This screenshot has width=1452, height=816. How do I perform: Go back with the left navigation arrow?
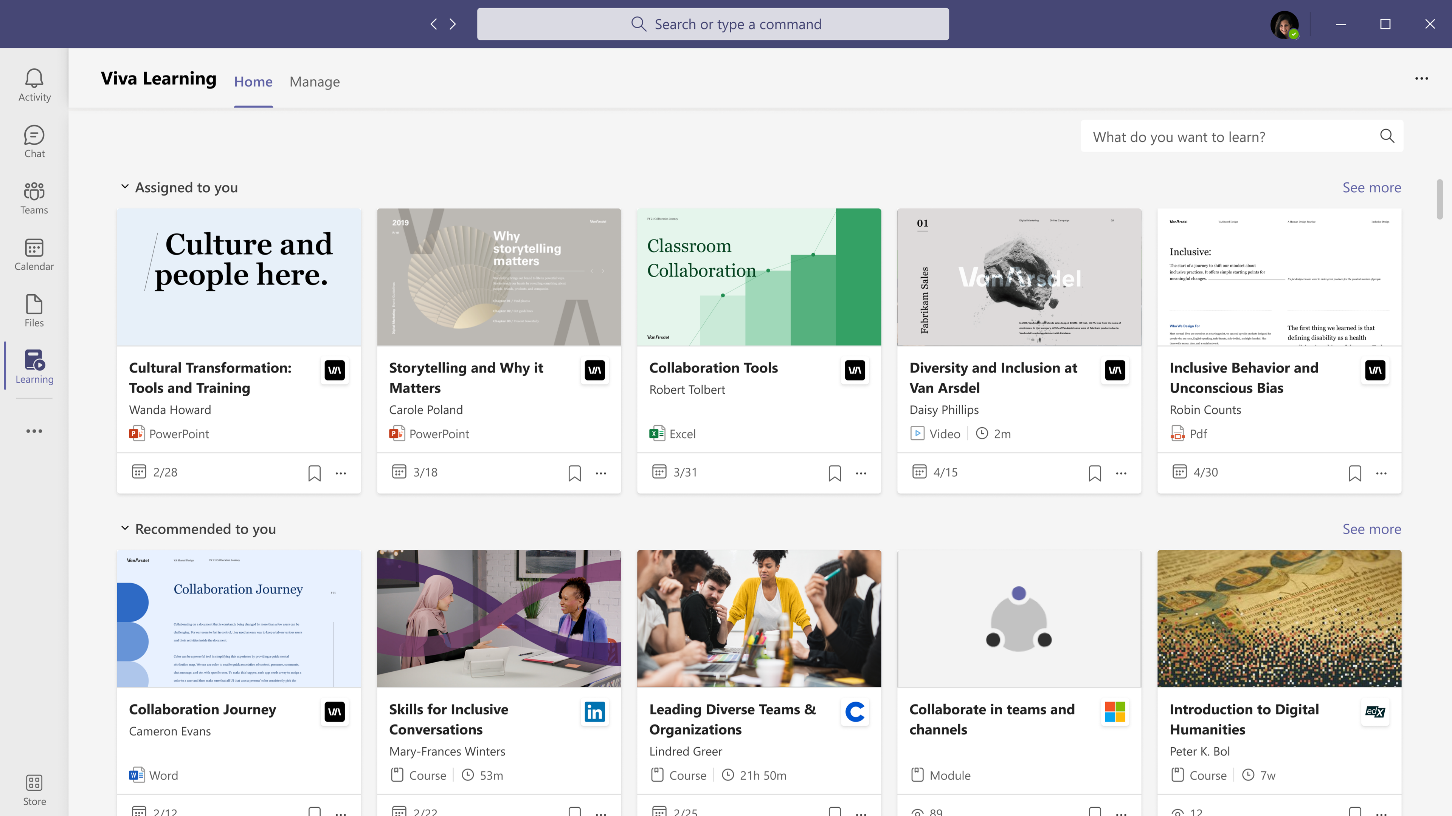tap(433, 24)
